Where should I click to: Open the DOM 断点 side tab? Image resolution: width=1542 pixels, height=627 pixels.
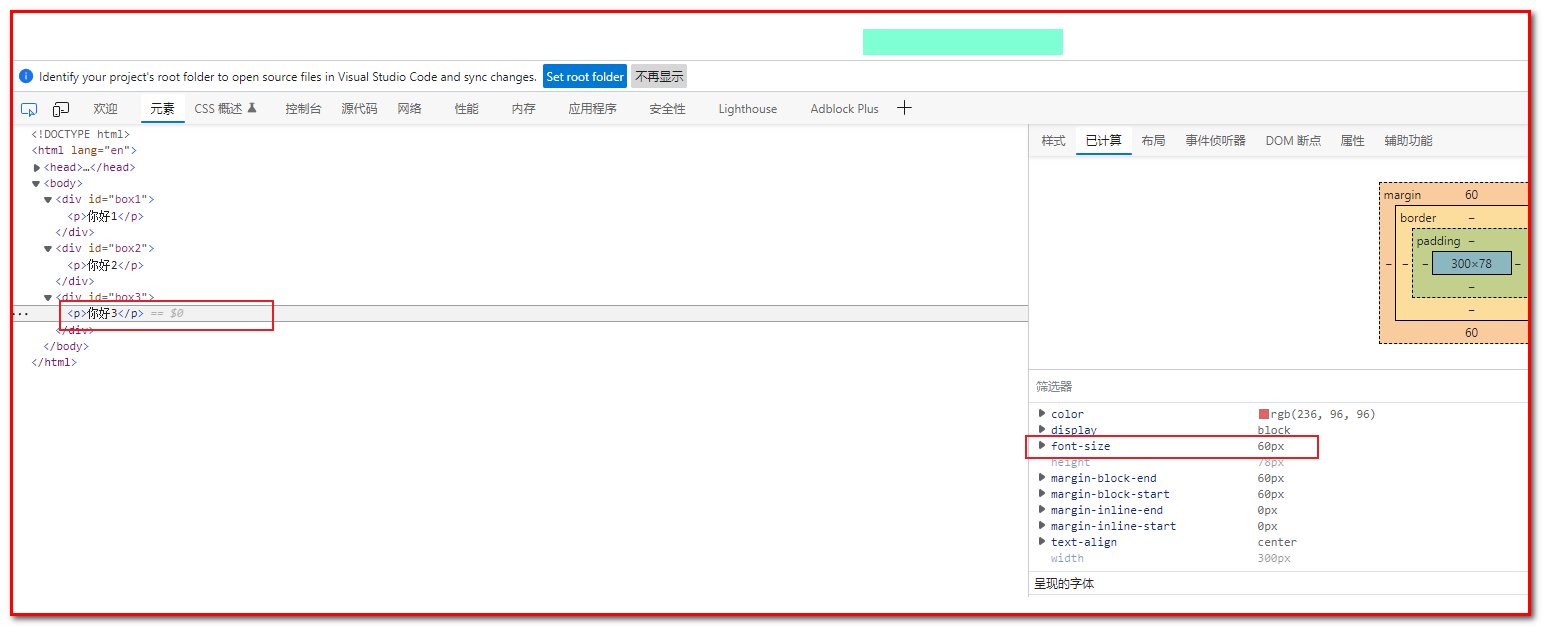(1293, 141)
